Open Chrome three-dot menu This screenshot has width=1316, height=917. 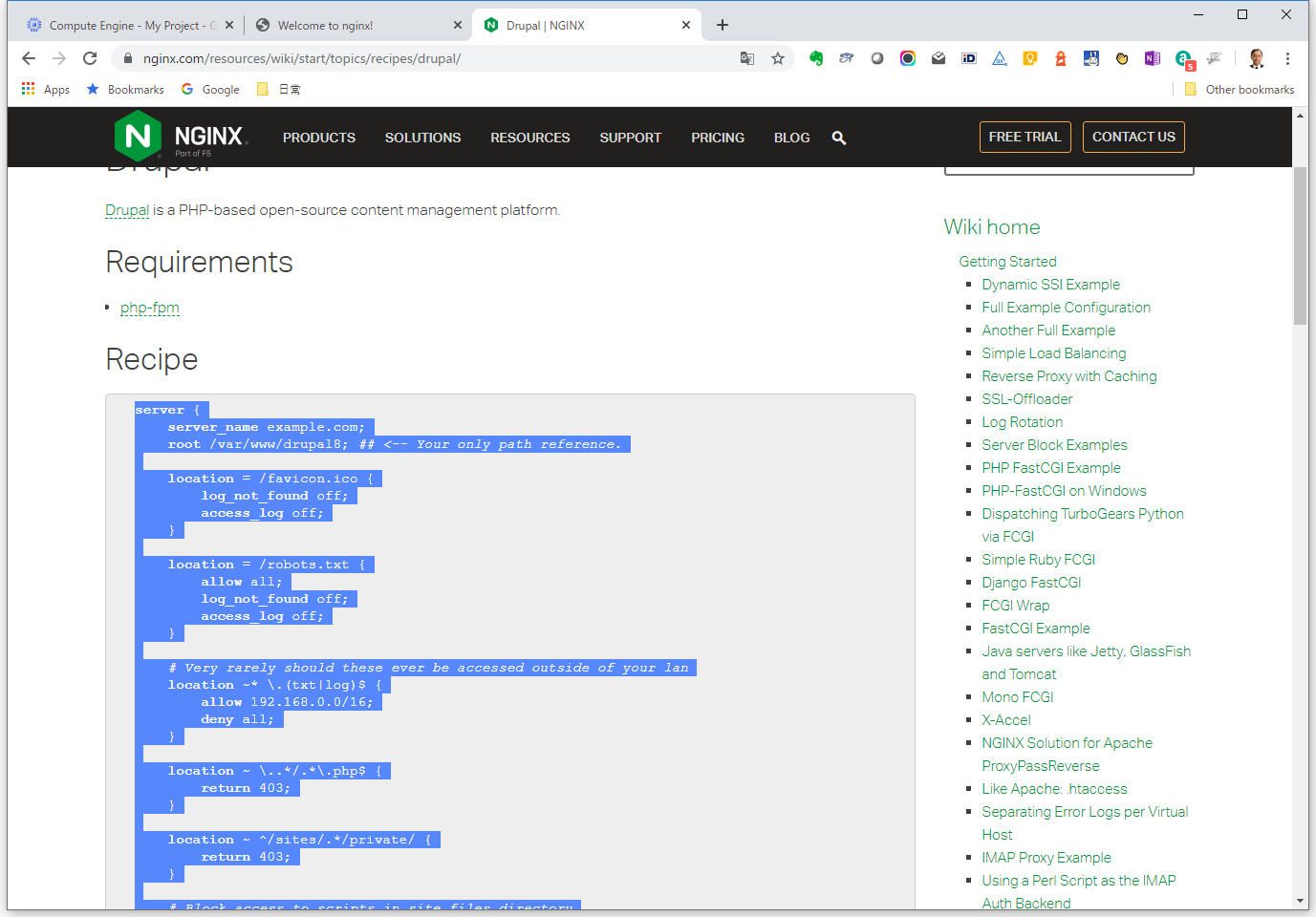pyautogui.click(x=1287, y=58)
